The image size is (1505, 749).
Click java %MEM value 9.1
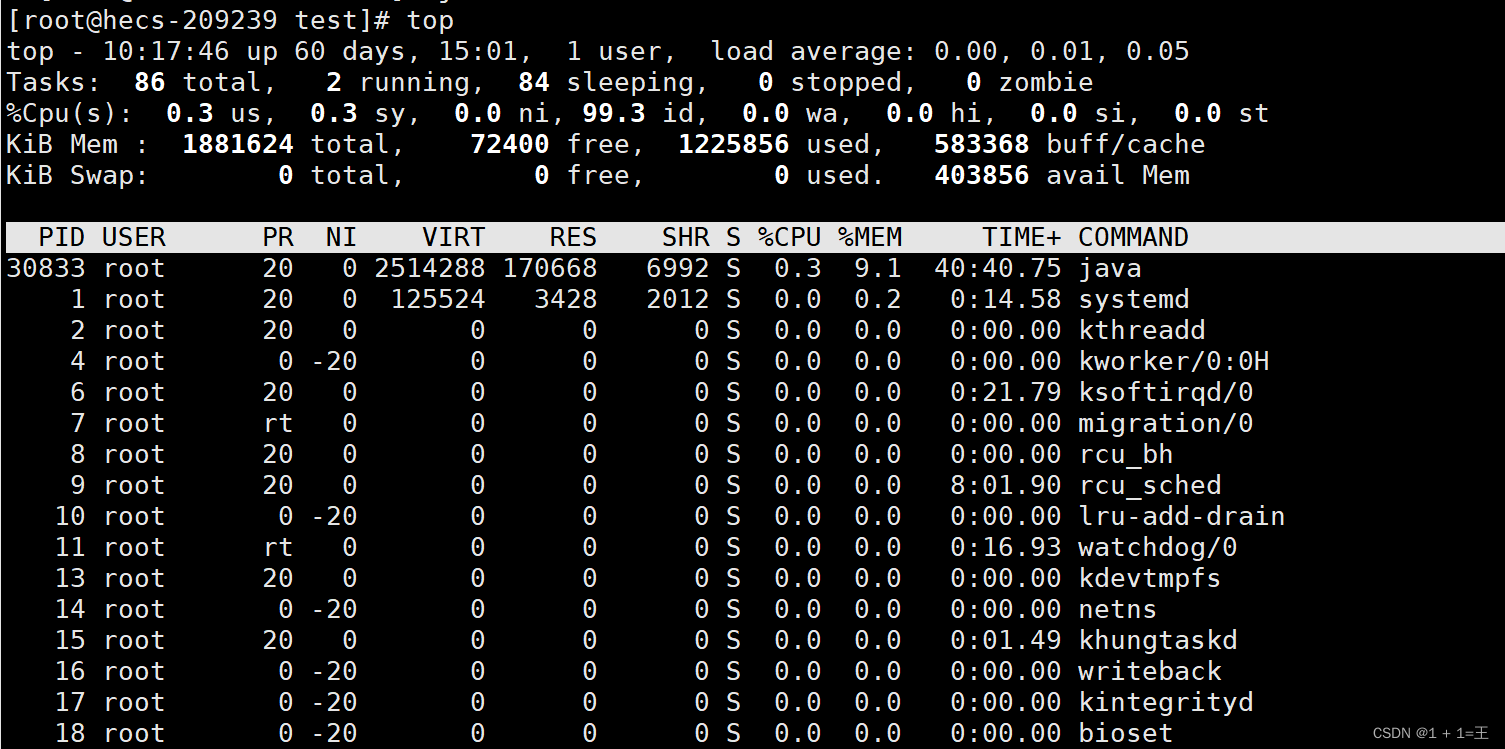(x=878, y=269)
